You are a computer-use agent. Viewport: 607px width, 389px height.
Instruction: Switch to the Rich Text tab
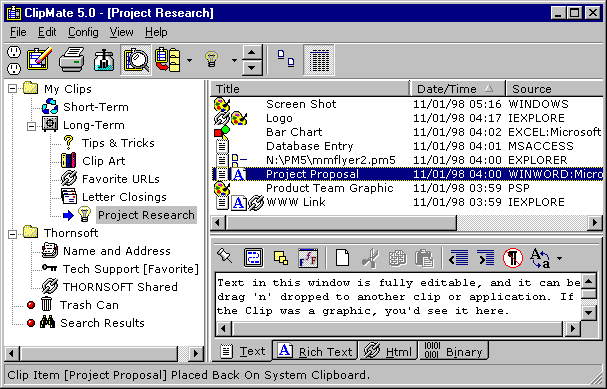pos(315,351)
